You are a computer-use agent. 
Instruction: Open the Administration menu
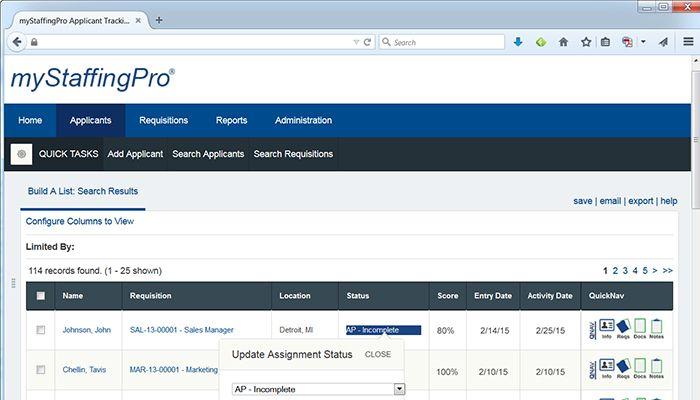(x=303, y=121)
